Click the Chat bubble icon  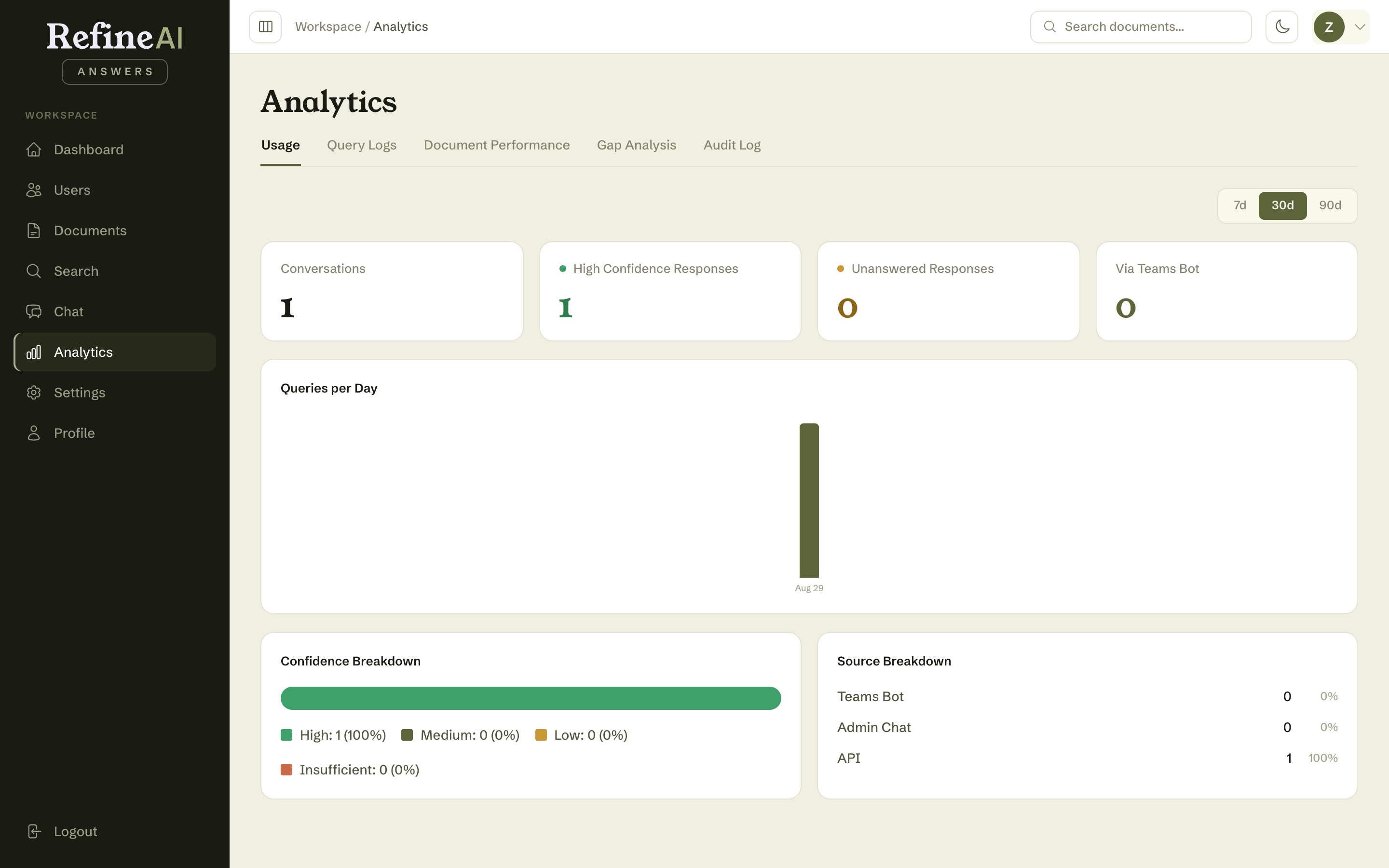[34, 312]
